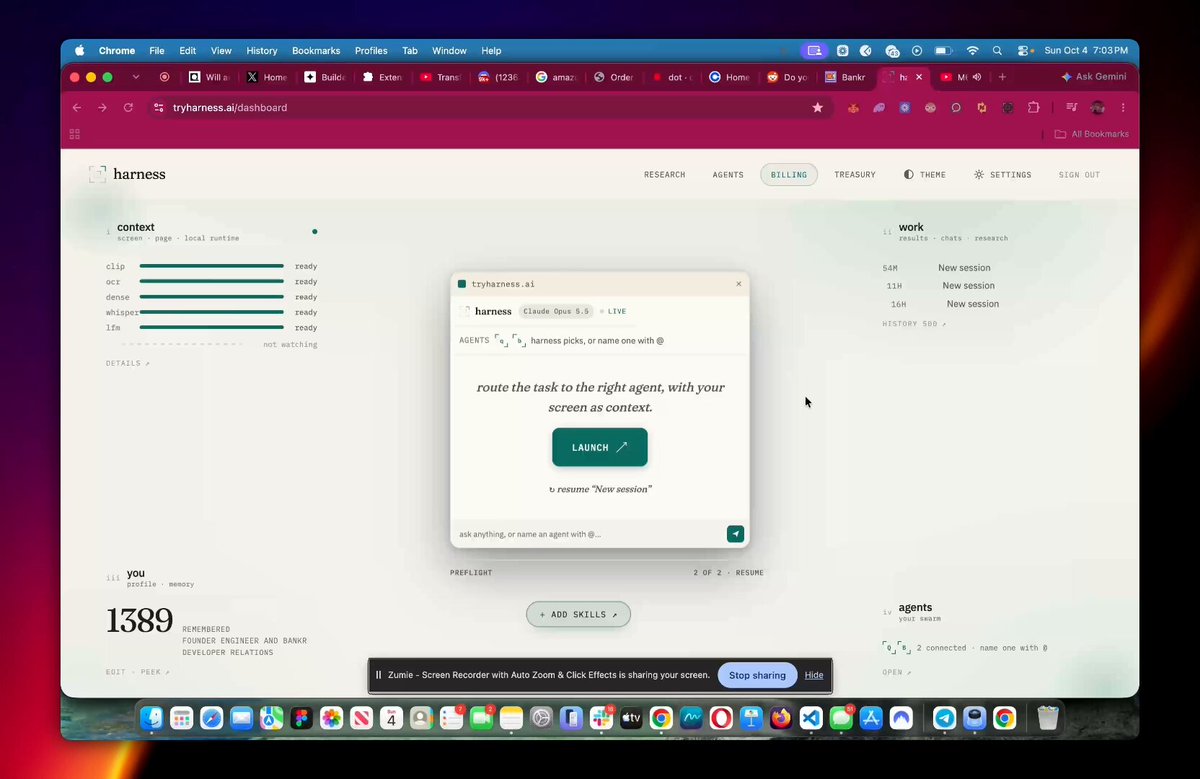Open the Chrome tab search dropdown arrow
Viewport: 1200px width, 779px height.
pos(136,77)
